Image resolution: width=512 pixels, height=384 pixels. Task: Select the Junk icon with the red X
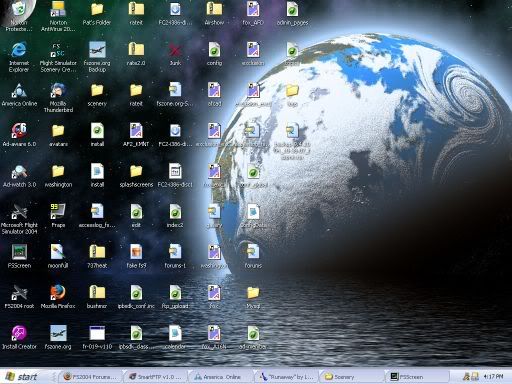click(x=175, y=50)
